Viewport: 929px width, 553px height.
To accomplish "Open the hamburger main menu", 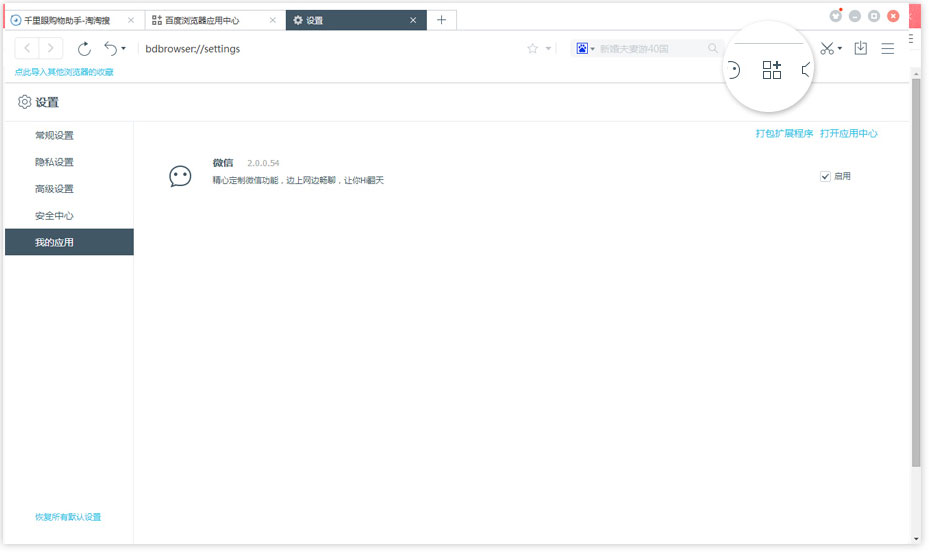I will click(x=887, y=48).
